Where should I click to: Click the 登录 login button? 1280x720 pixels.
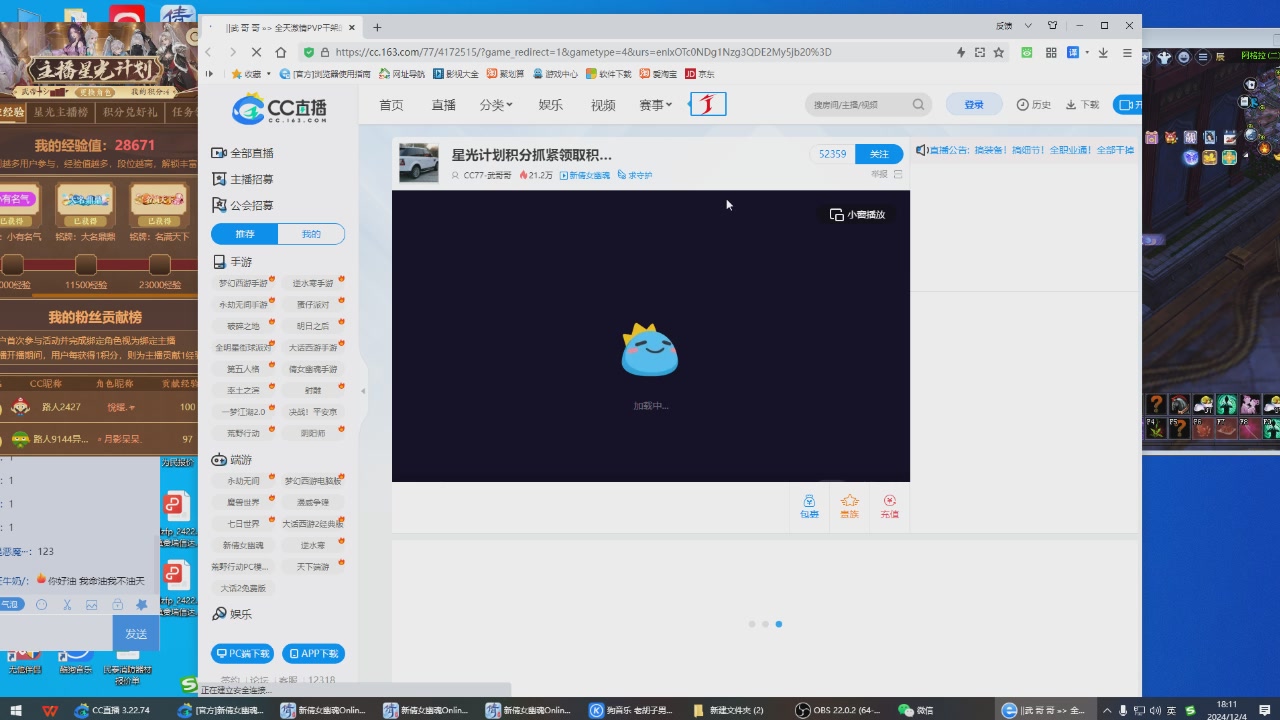click(x=974, y=104)
